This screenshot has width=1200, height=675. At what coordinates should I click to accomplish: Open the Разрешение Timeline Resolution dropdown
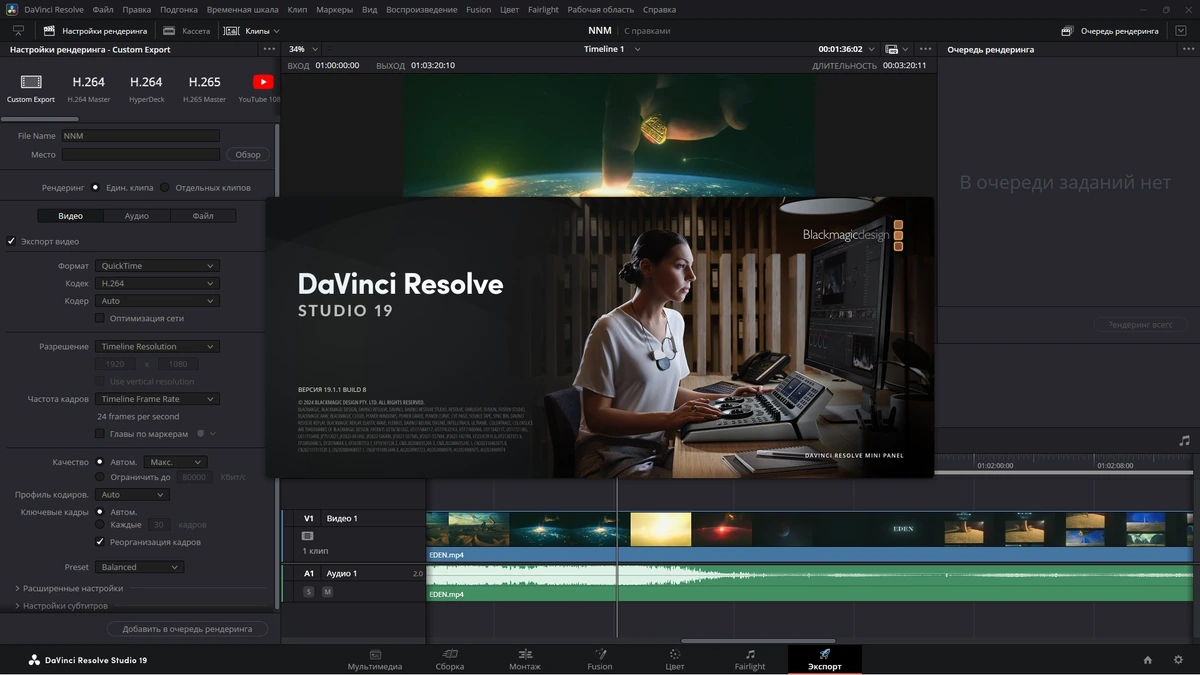click(157, 346)
